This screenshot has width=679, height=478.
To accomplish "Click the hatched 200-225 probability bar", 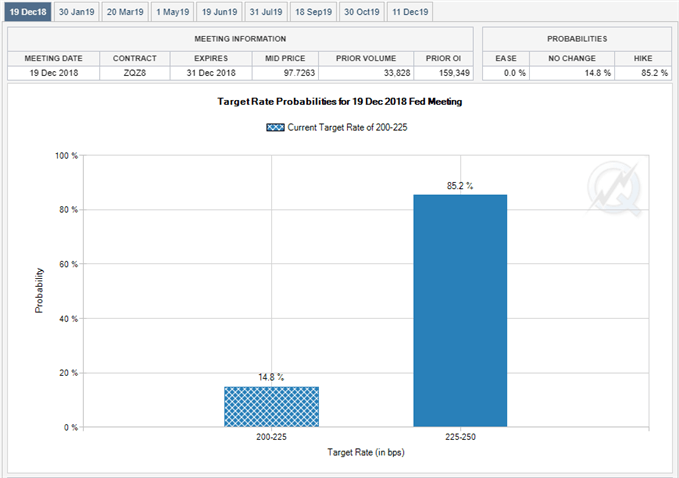I will pos(271,407).
